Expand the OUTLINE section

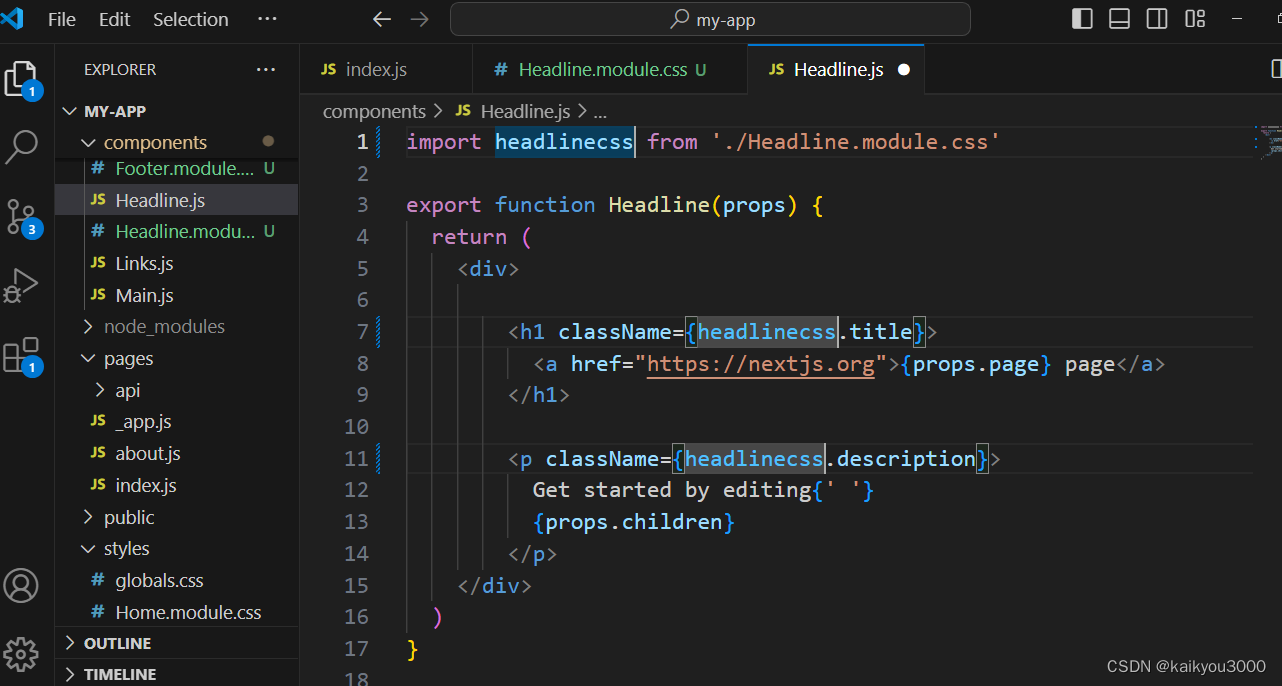tap(176, 643)
